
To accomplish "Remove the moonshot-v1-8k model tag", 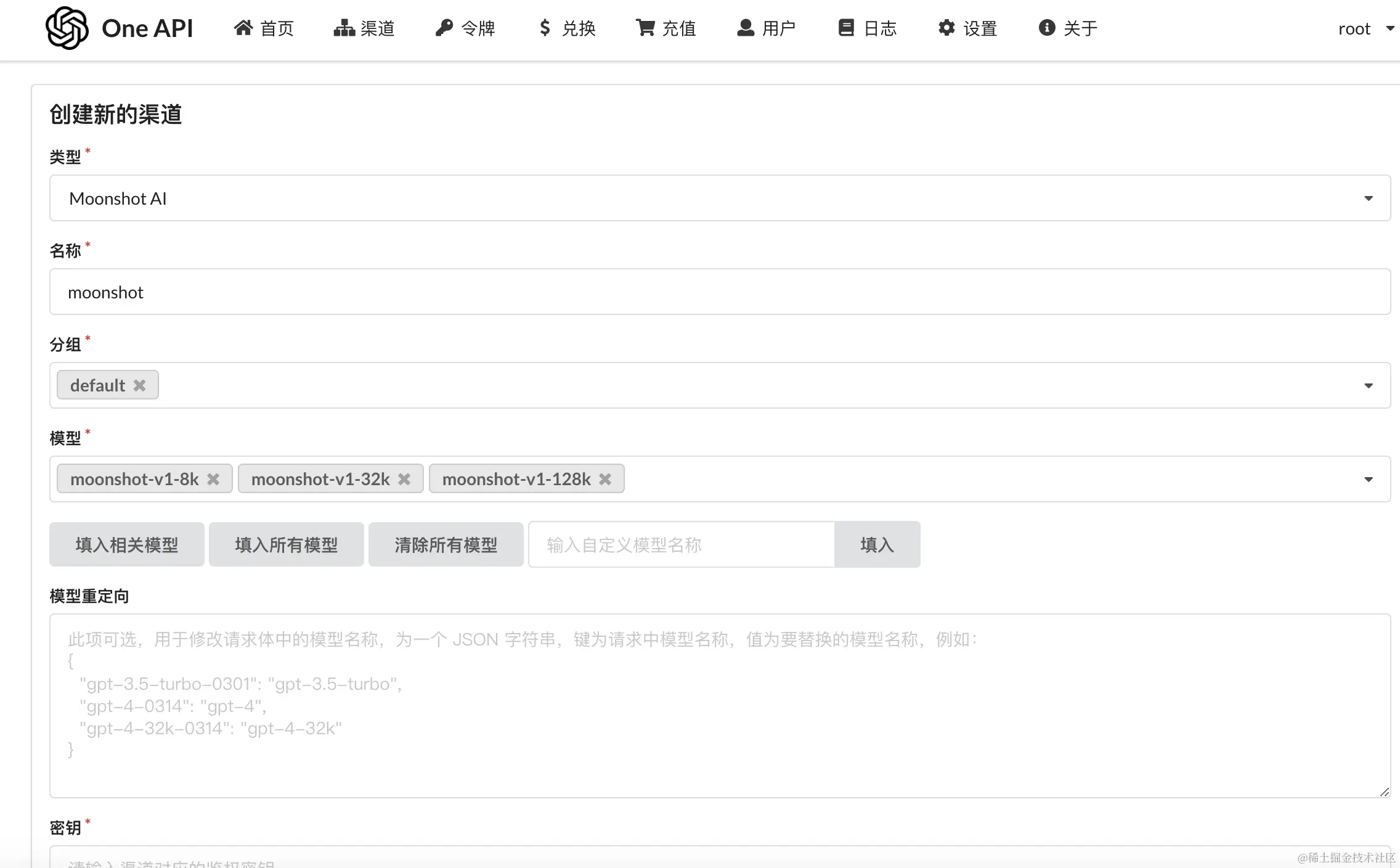I will tap(213, 479).
